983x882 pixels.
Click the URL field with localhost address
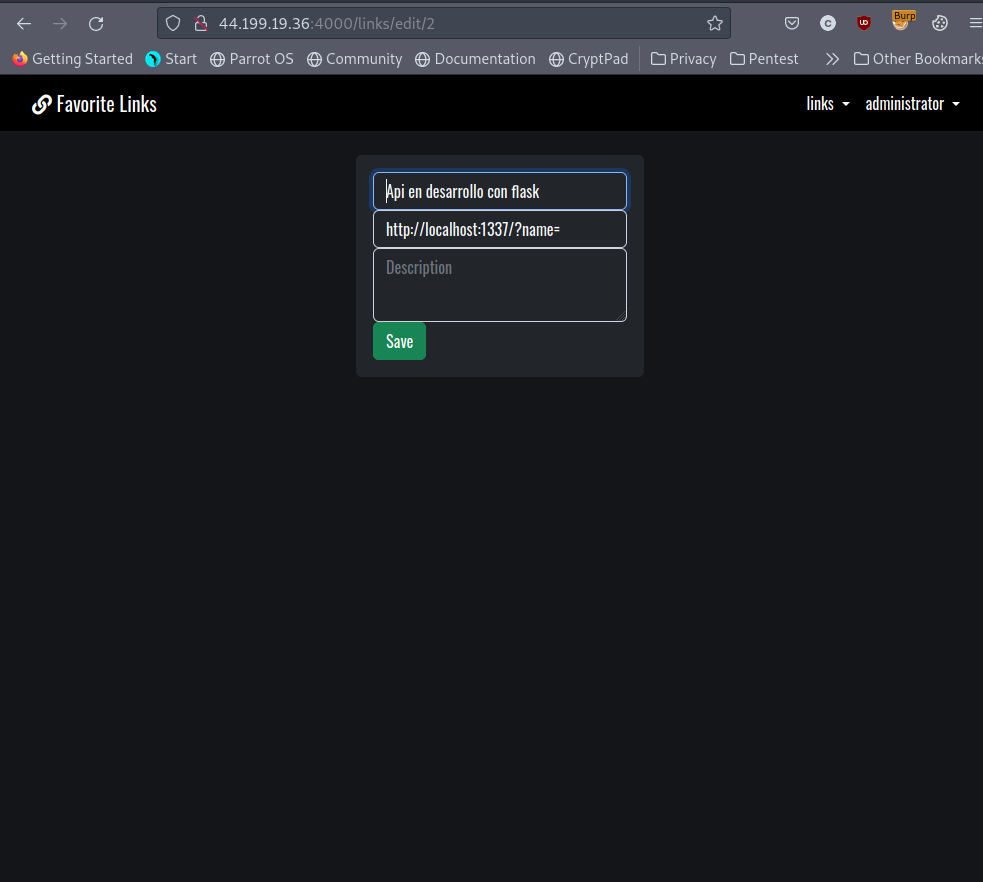coord(500,229)
